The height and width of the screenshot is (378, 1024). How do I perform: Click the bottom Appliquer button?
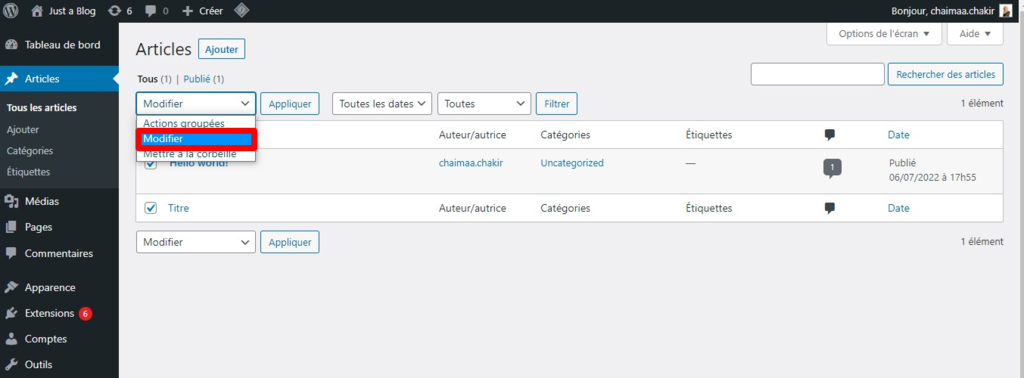tap(290, 242)
